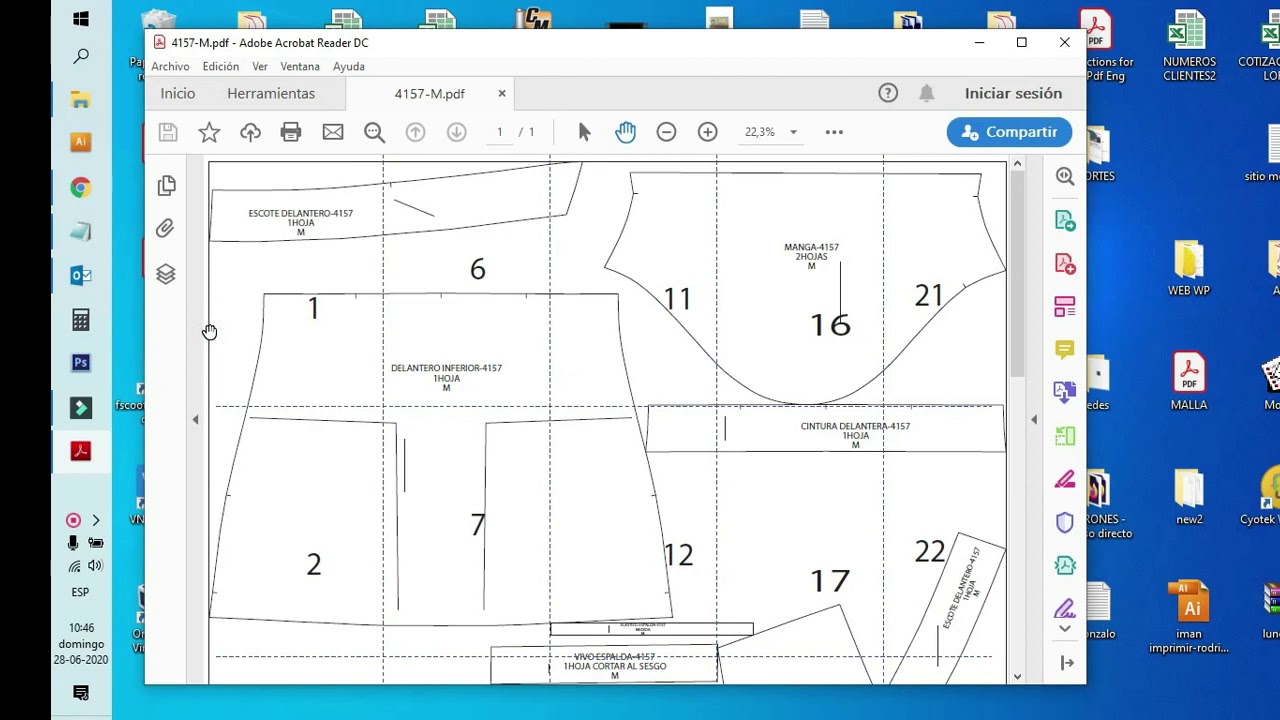
Task: Open page thumbnails panel
Action: [x=166, y=186]
